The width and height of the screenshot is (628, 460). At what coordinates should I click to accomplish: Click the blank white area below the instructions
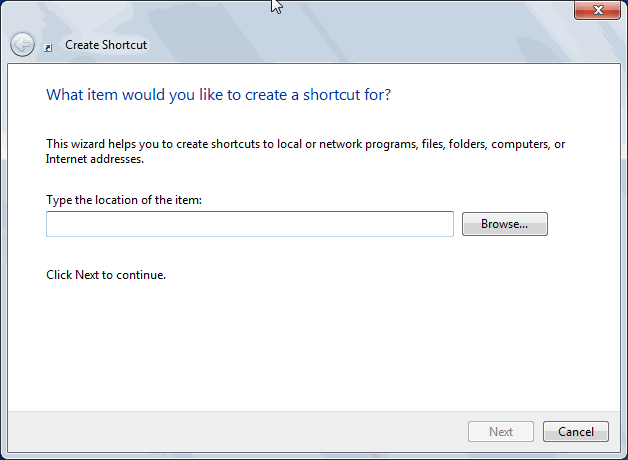312,344
